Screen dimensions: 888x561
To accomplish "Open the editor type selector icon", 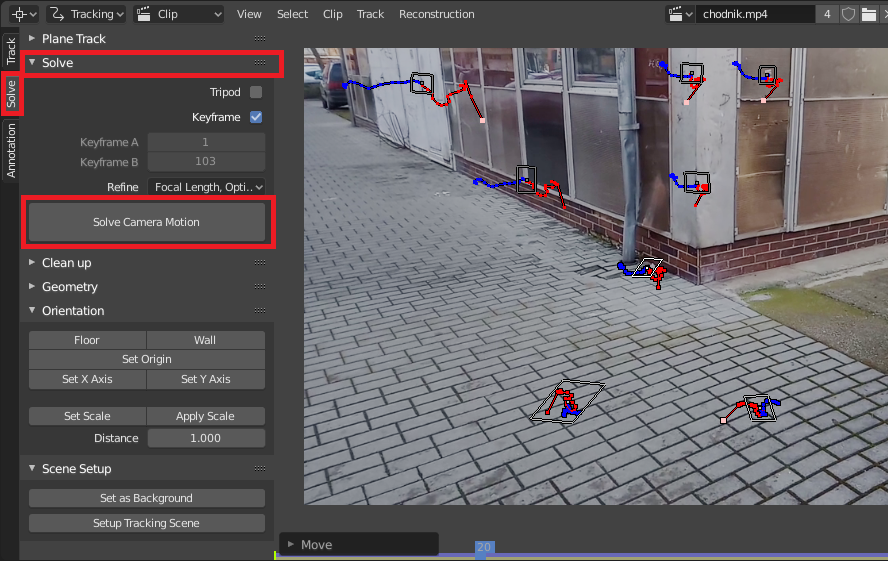I will tap(24, 14).
